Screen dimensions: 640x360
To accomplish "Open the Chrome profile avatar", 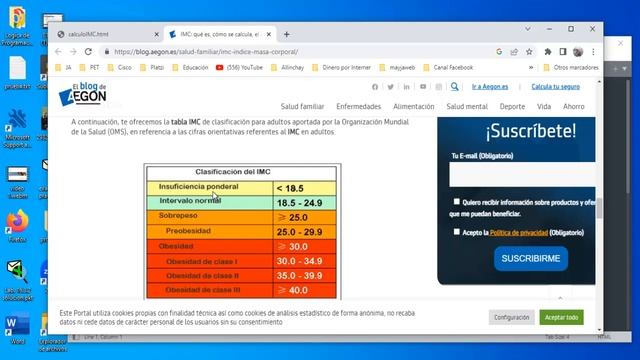I will [578, 52].
